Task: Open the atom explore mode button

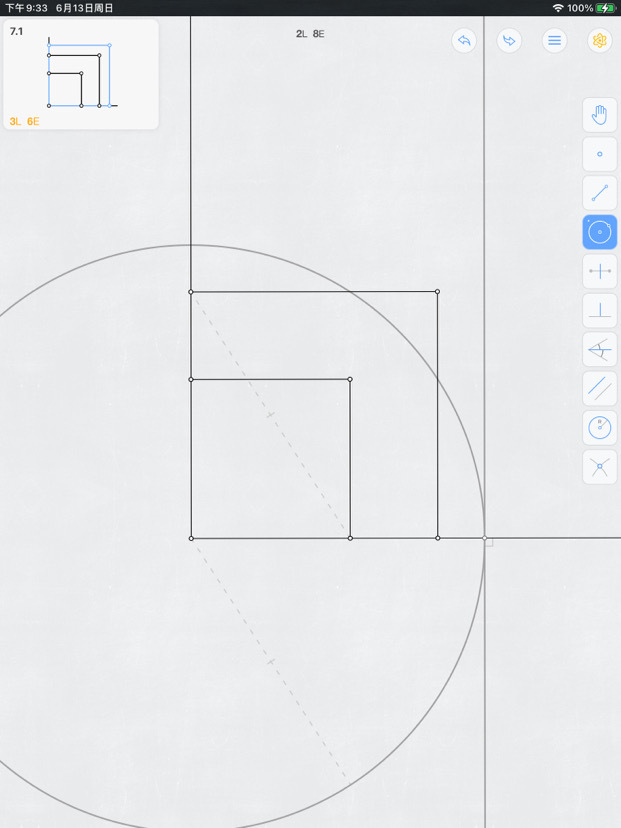Action: (599, 41)
